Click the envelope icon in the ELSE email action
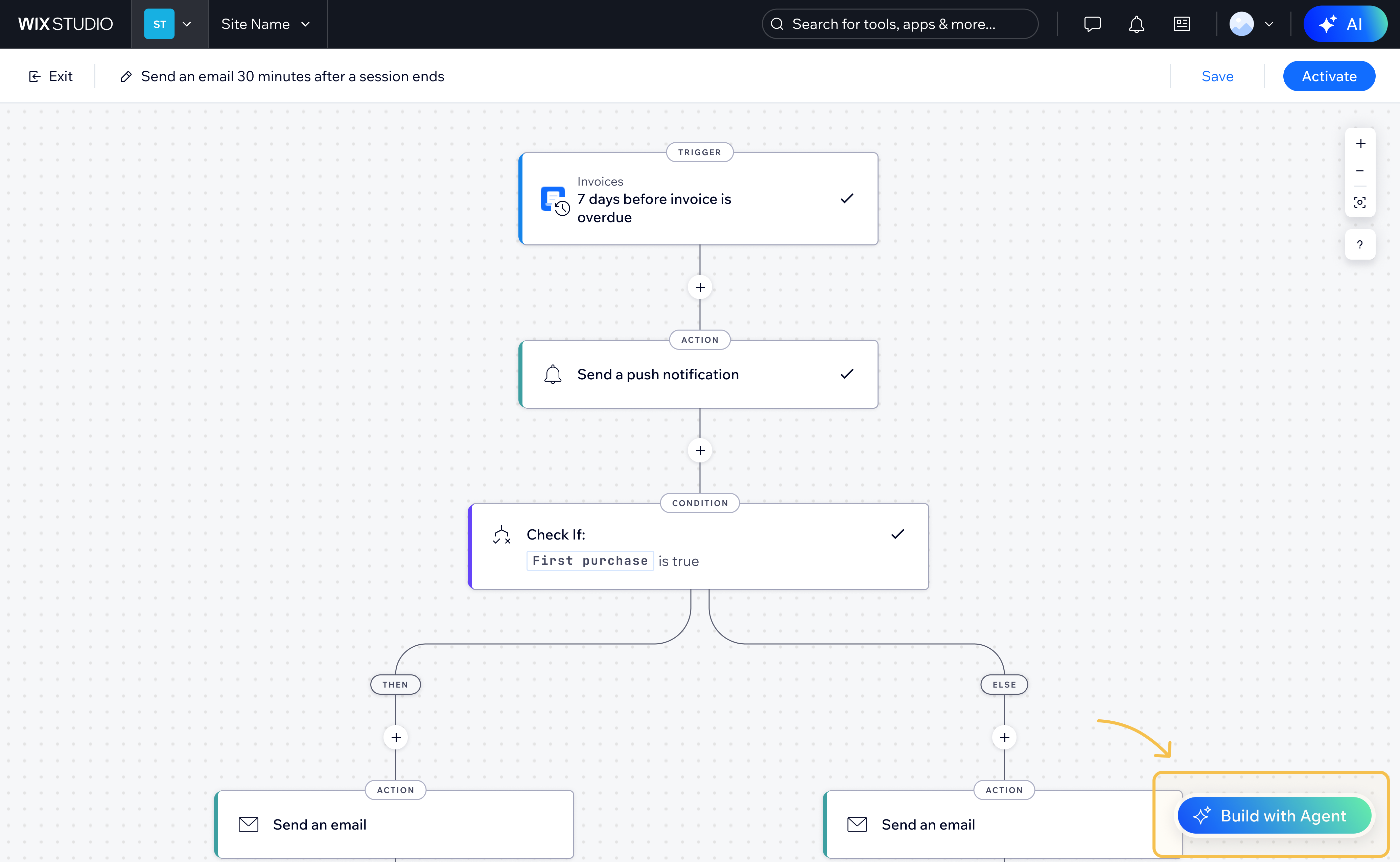This screenshot has width=1400, height=862. pyautogui.click(x=857, y=824)
